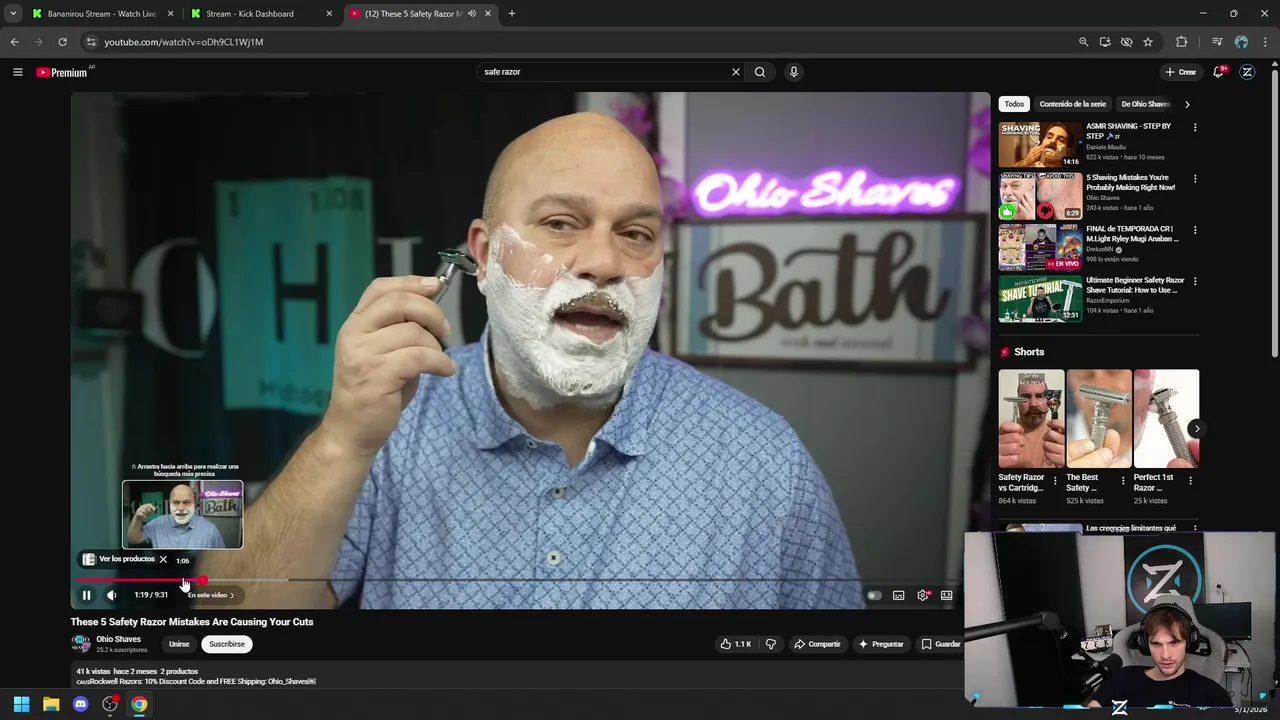
Task: Expand the 'En este video' chapters chevron
Action: point(232,595)
